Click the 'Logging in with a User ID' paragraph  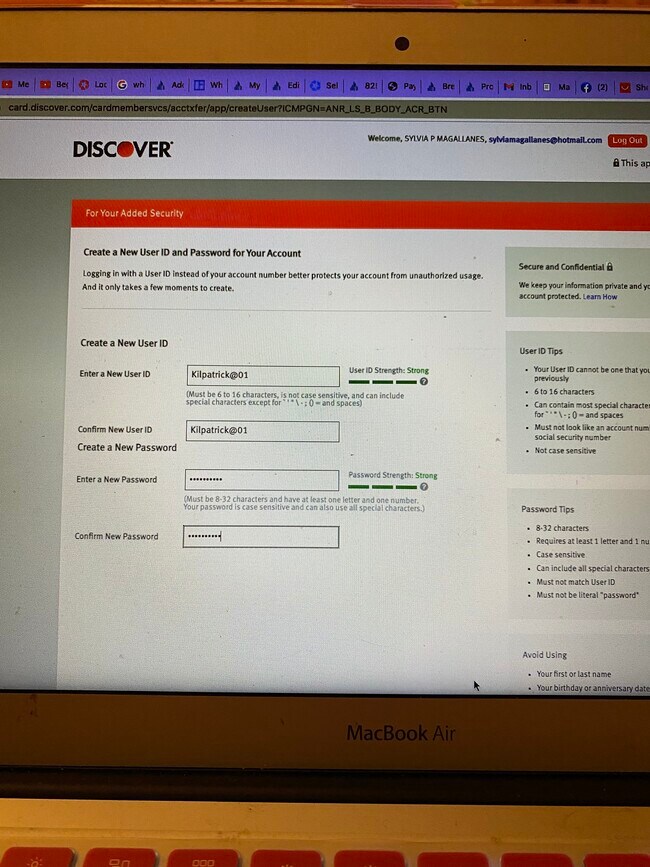coord(282,281)
